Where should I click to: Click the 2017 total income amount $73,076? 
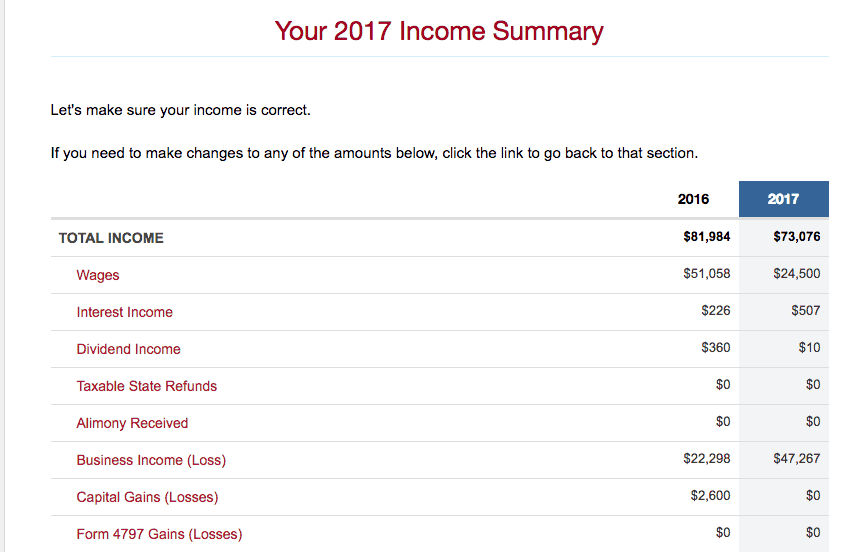796,238
